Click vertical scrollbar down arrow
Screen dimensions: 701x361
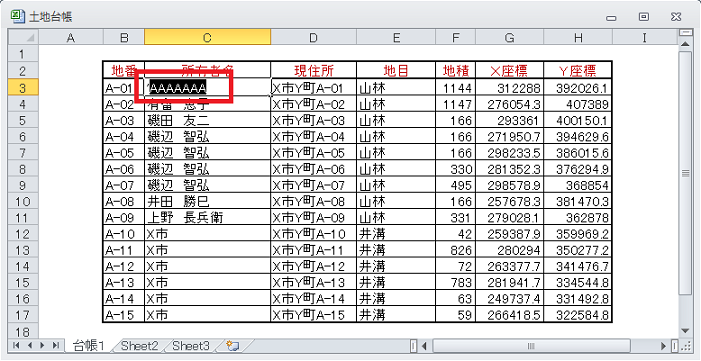tap(685, 331)
